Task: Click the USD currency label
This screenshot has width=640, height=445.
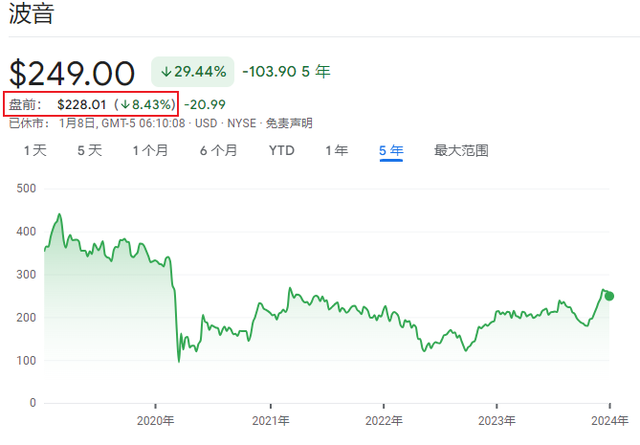Action: (206, 123)
